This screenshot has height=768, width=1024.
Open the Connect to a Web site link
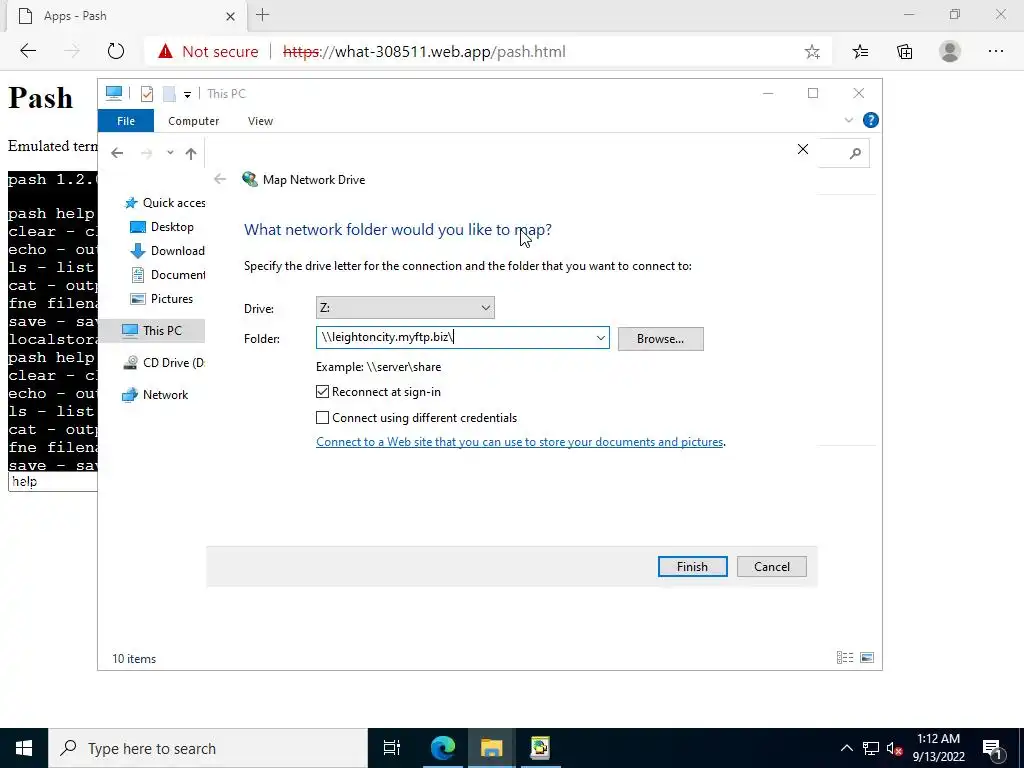(x=519, y=441)
